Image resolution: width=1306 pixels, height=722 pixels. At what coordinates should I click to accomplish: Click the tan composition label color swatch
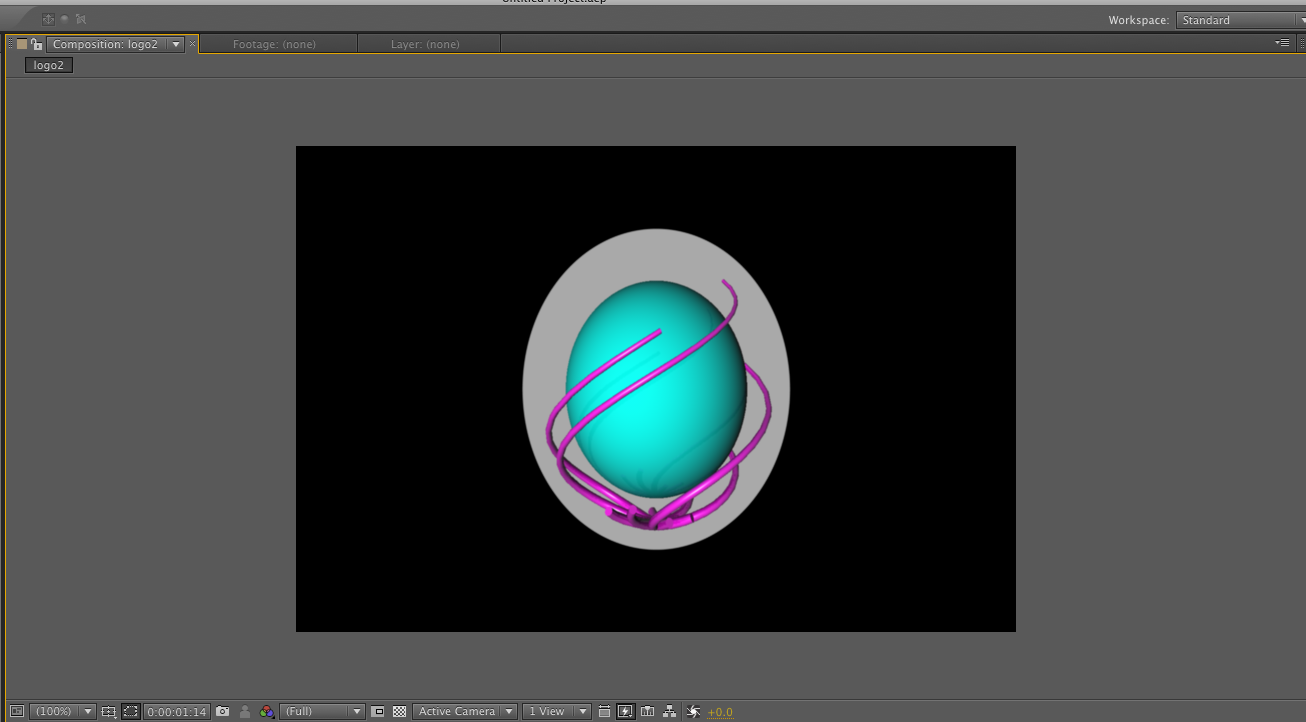[x=22, y=44]
